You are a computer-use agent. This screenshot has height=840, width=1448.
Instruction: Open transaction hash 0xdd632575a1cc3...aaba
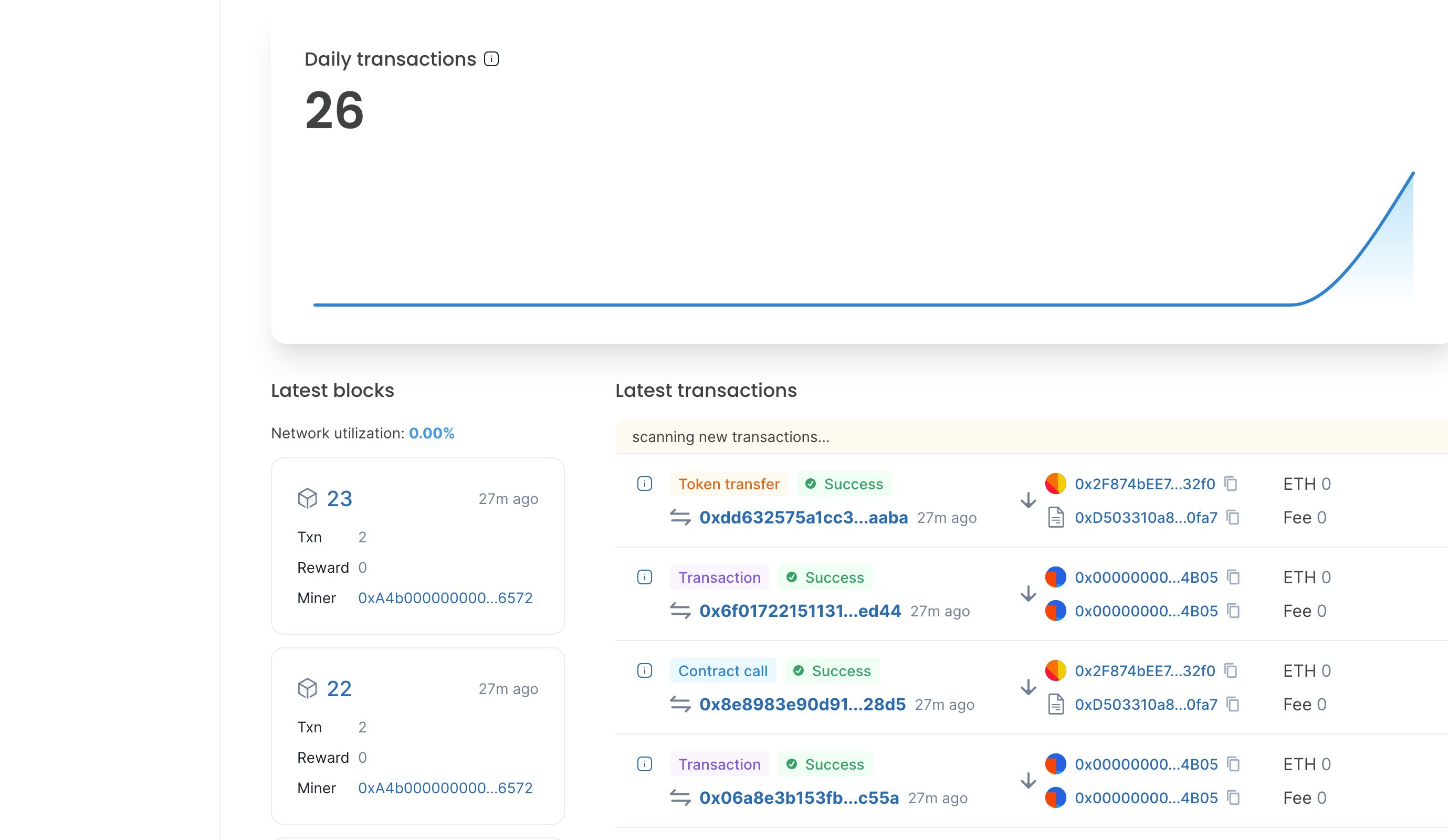point(803,518)
